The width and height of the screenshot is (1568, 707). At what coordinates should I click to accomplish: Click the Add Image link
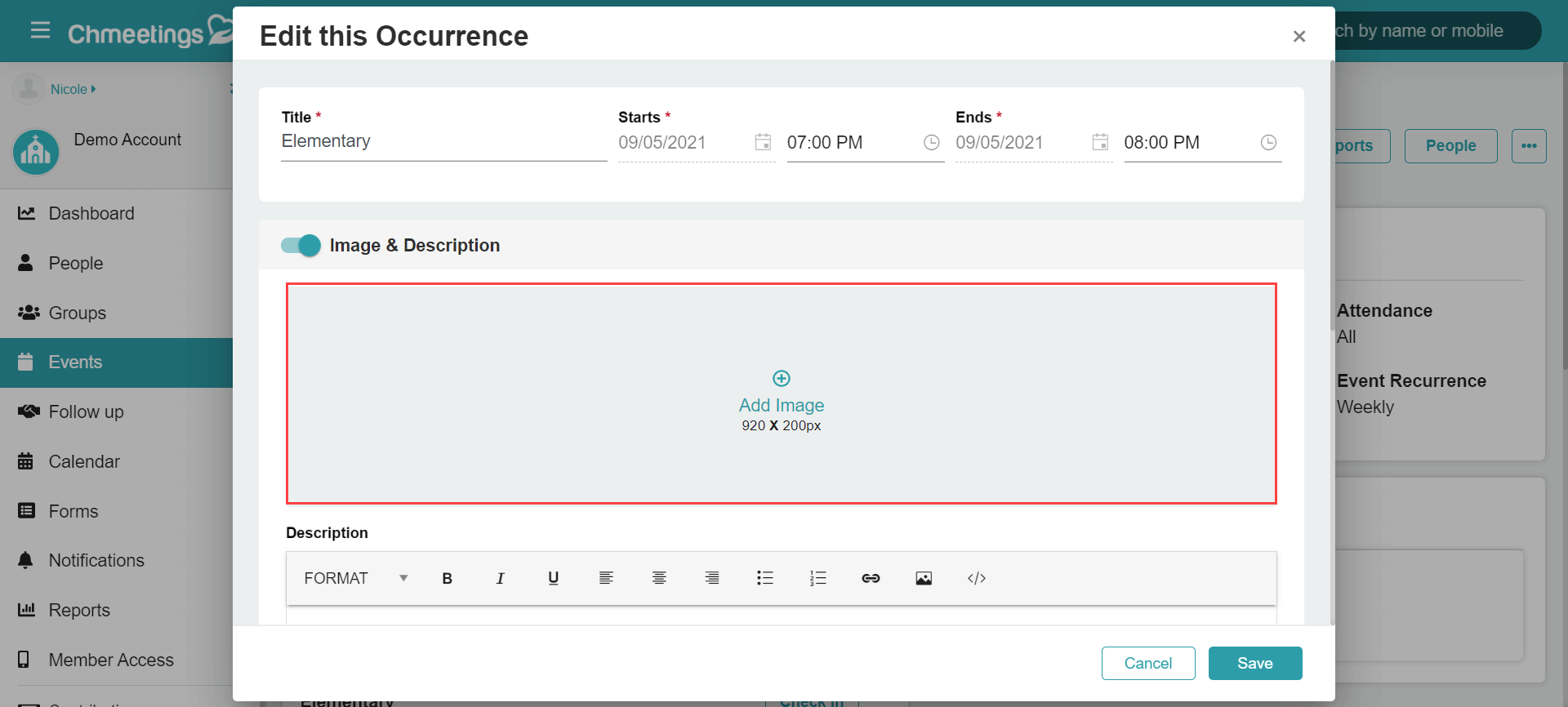782,405
